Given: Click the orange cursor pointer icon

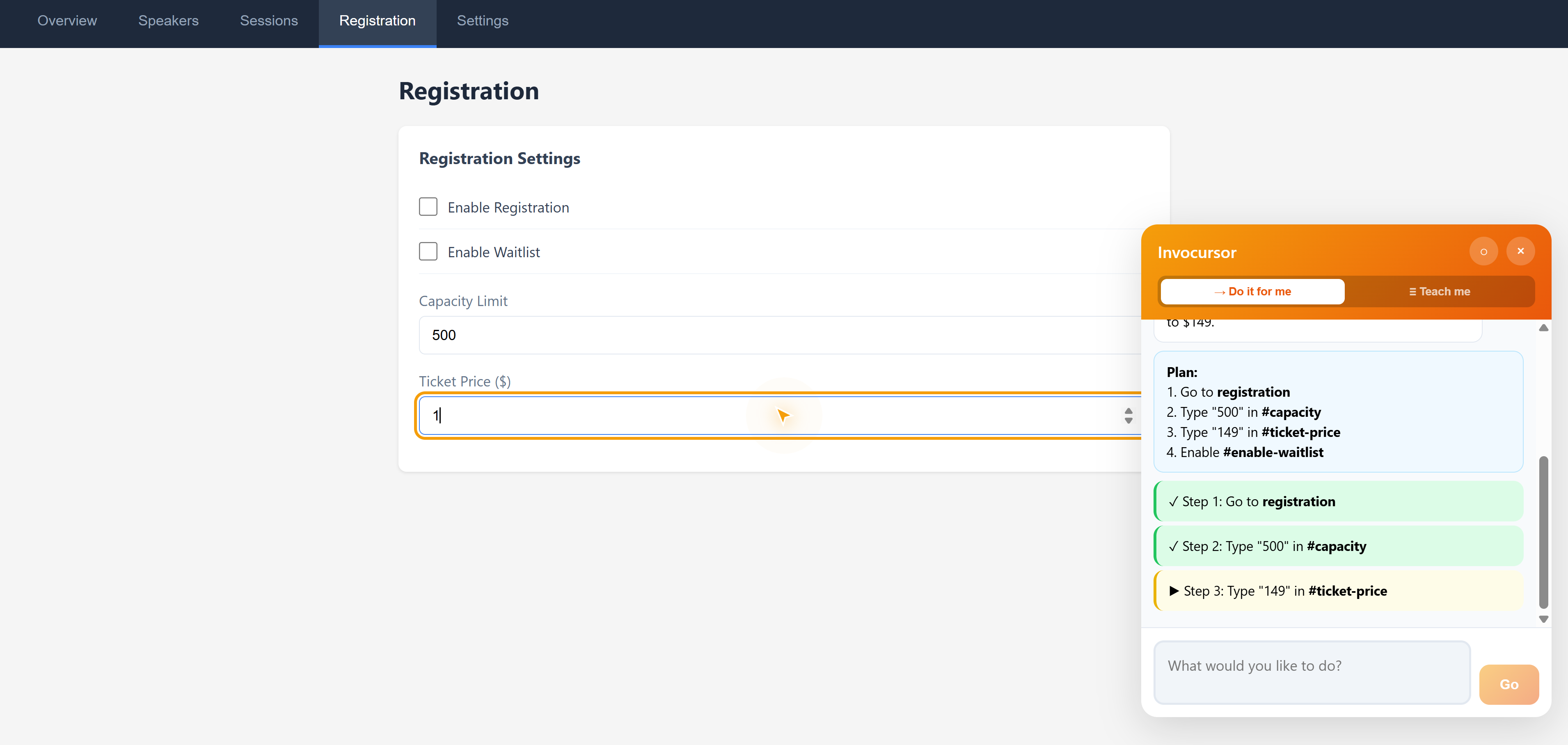Looking at the screenshot, I should [783, 416].
